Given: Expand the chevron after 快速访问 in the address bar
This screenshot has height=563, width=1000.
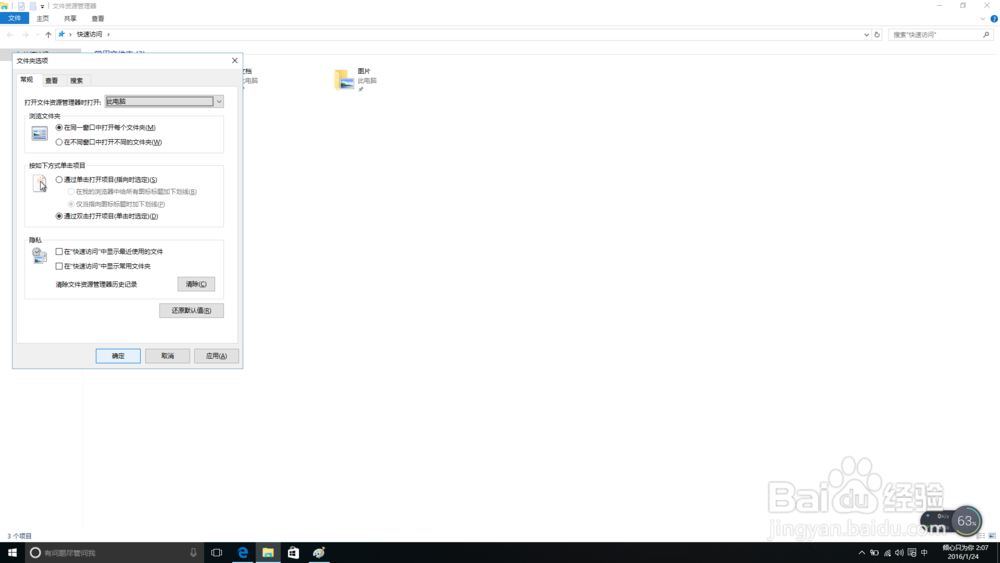Looking at the screenshot, I should pyautogui.click(x=108, y=34).
